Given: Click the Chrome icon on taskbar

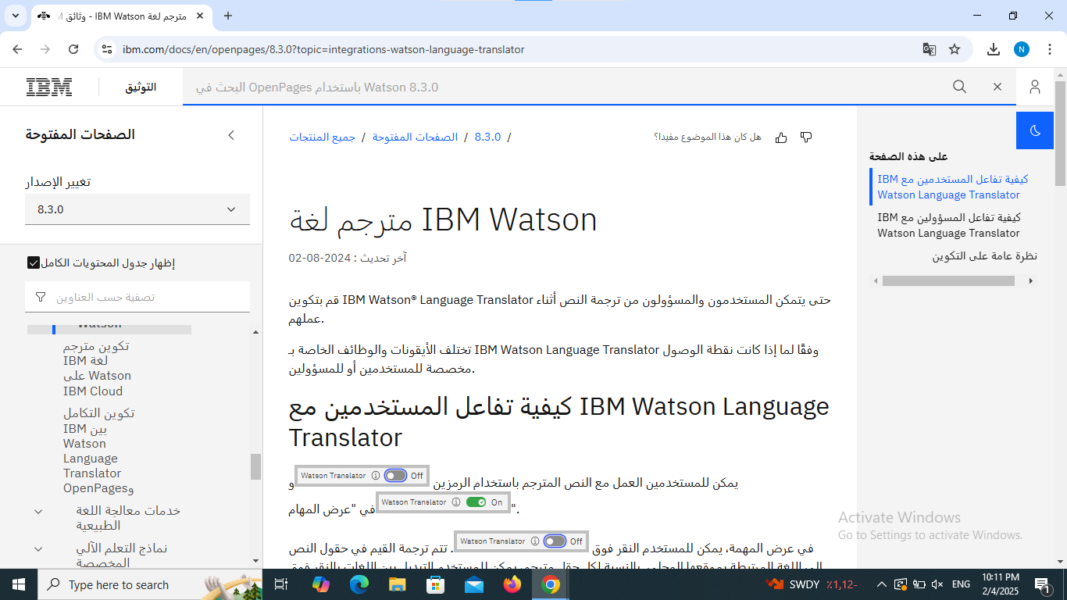Looking at the screenshot, I should pyautogui.click(x=551, y=584).
